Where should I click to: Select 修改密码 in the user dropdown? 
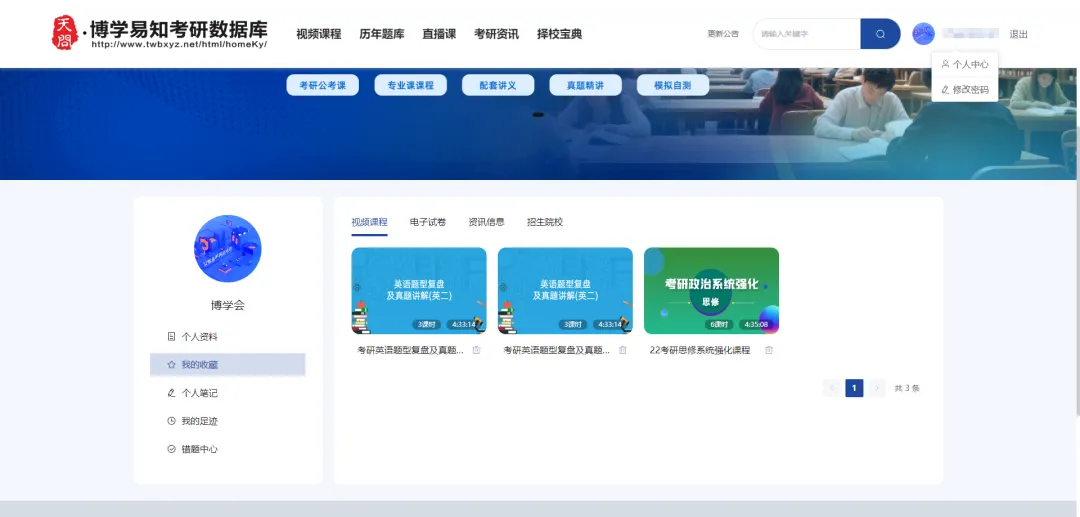pos(965,90)
